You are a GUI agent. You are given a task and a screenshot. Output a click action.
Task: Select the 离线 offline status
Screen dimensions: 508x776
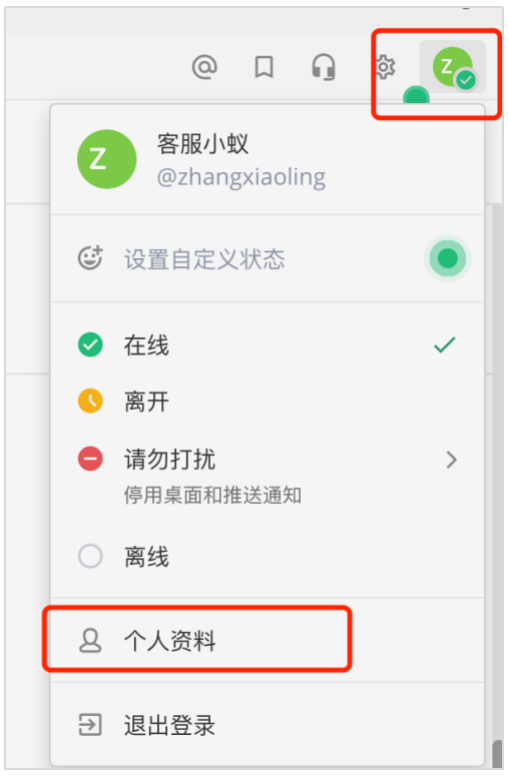(267, 556)
